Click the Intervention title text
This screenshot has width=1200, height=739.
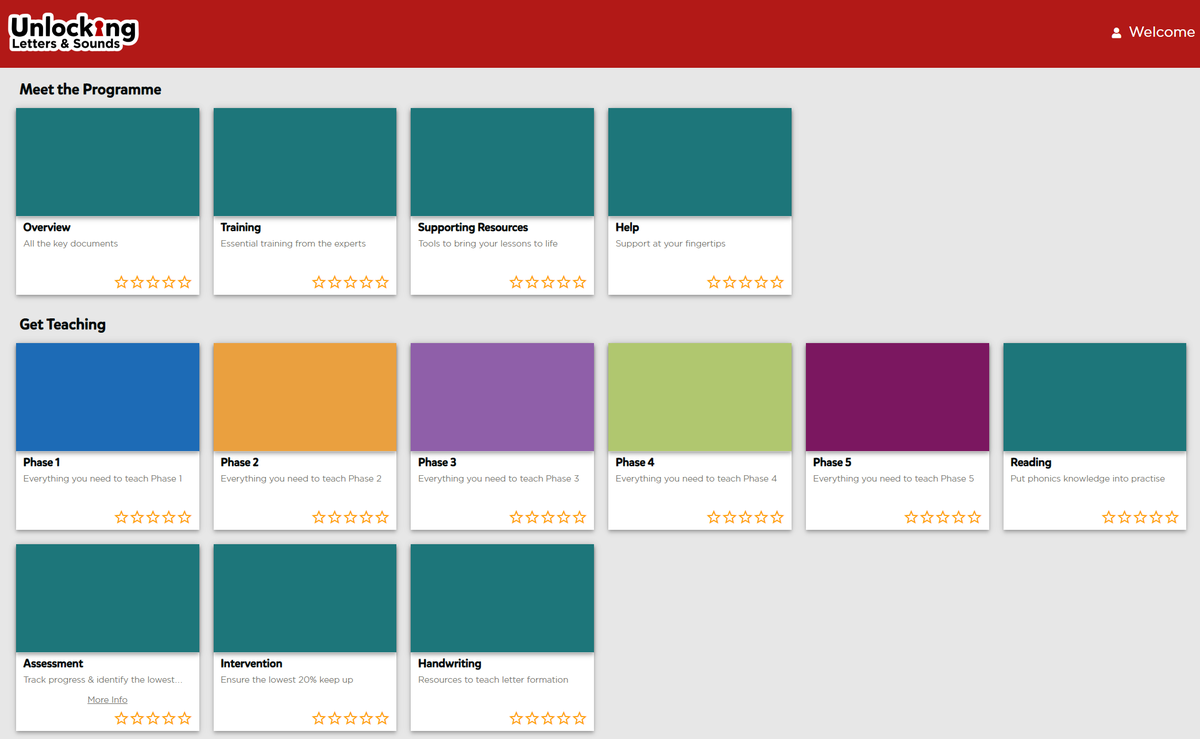[252, 664]
